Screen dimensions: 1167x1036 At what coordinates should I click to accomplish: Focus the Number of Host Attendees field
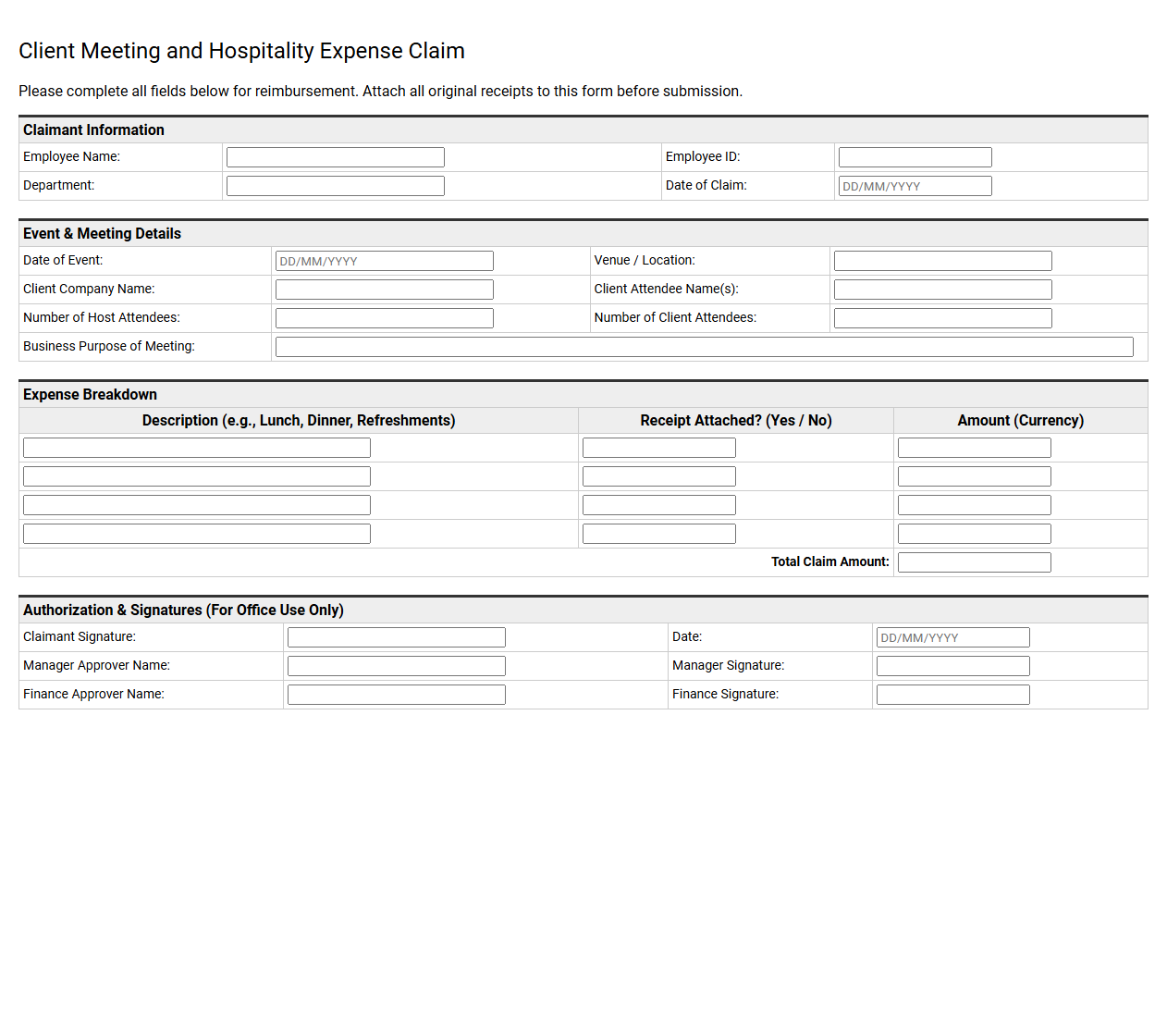(x=385, y=318)
